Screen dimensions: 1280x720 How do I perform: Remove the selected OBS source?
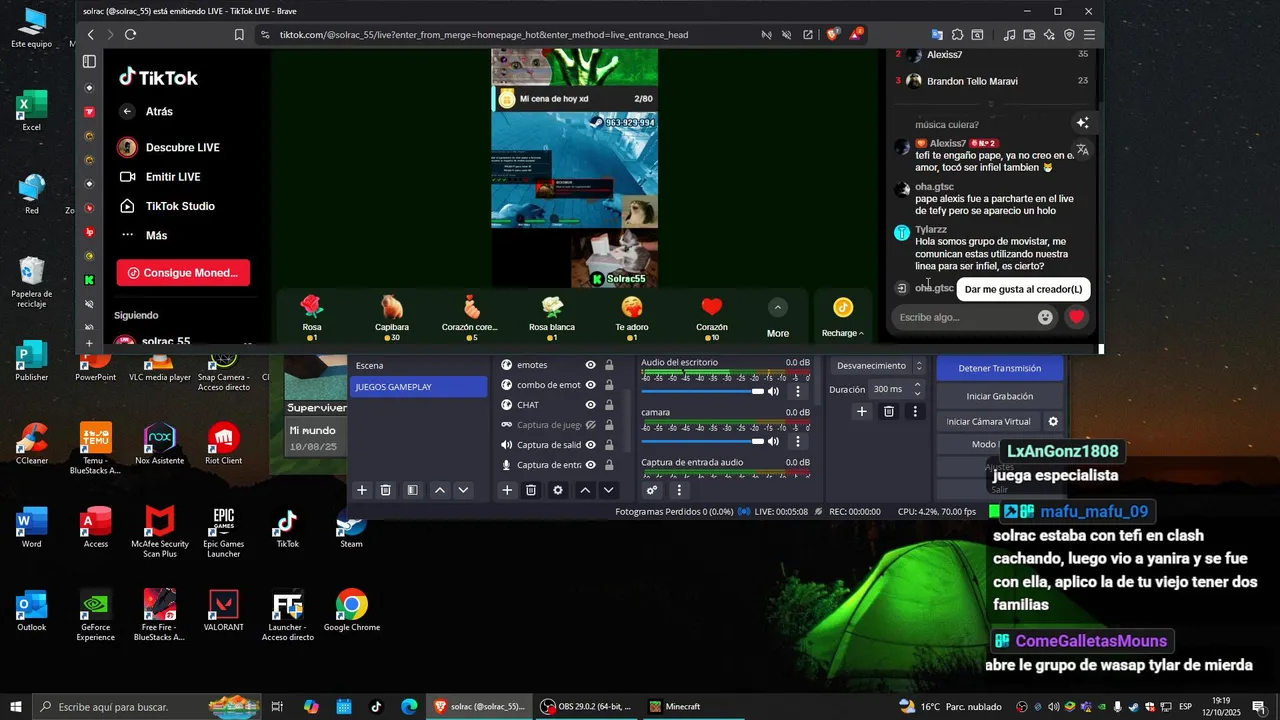coord(531,490)
